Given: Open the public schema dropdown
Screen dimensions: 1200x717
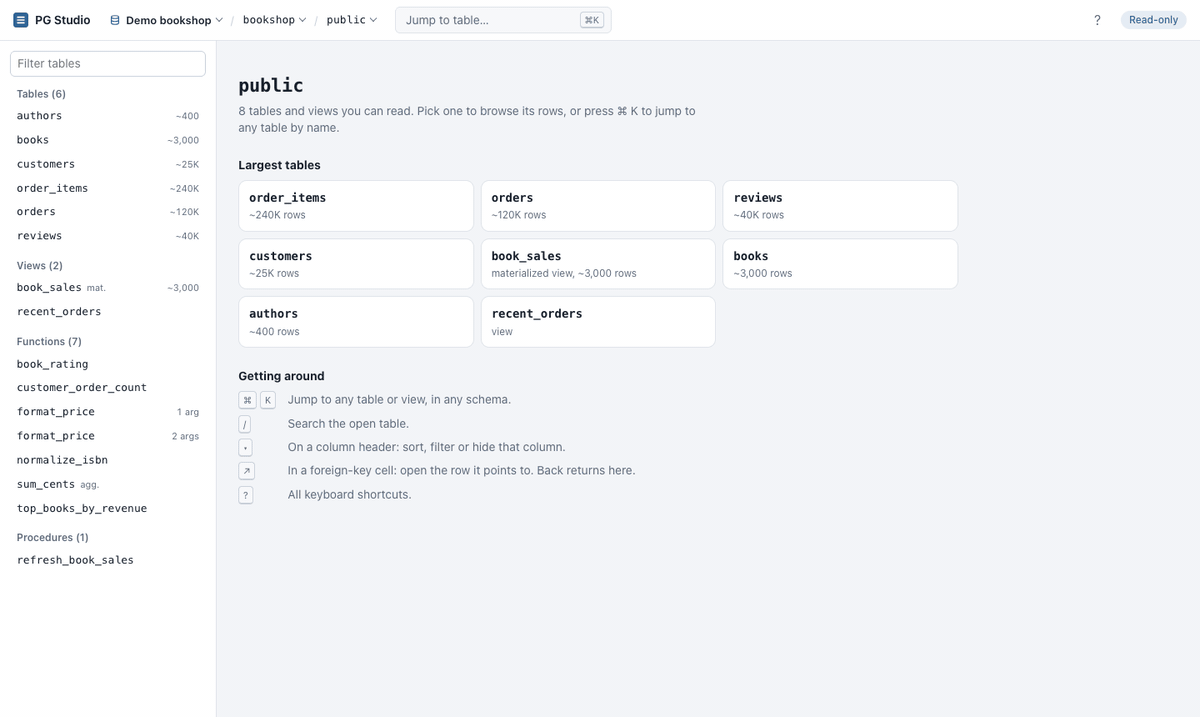Looking at the screenshot, I should 352,20.
